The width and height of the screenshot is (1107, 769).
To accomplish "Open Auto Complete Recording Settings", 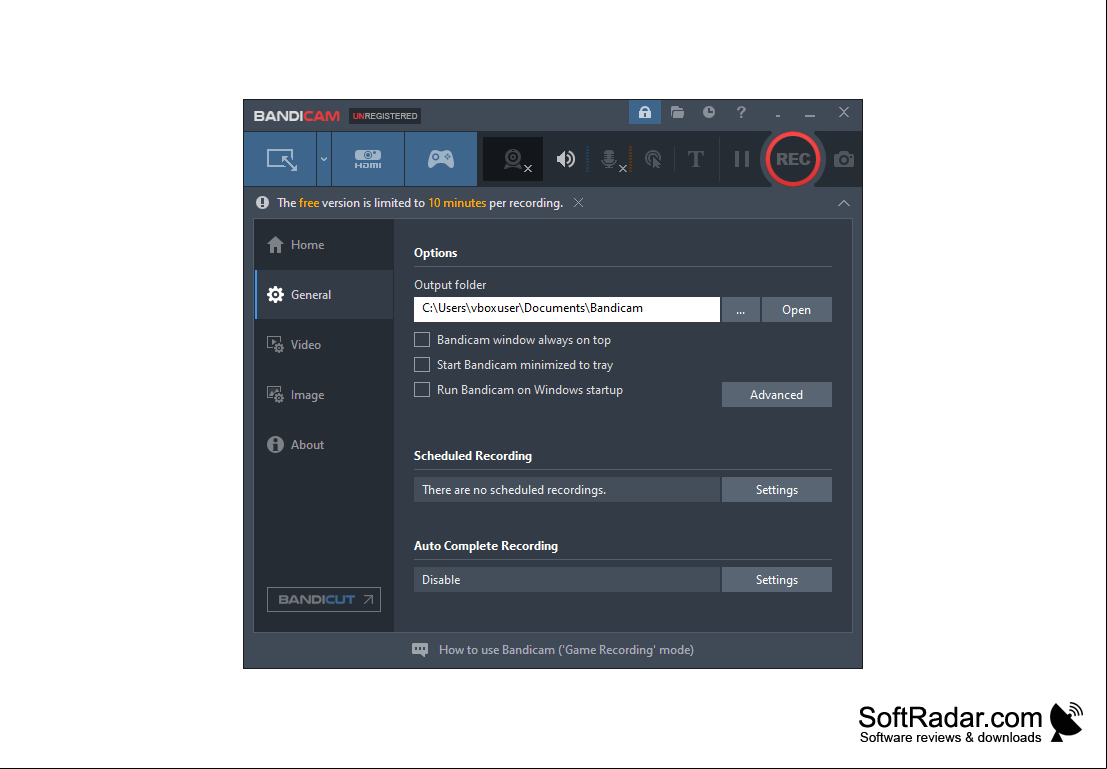I will 777,580.
